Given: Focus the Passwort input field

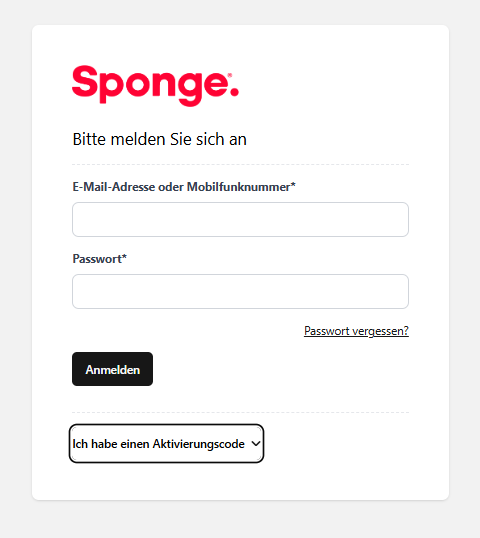Looking at the screenshot, I should [x=240, y=291].
